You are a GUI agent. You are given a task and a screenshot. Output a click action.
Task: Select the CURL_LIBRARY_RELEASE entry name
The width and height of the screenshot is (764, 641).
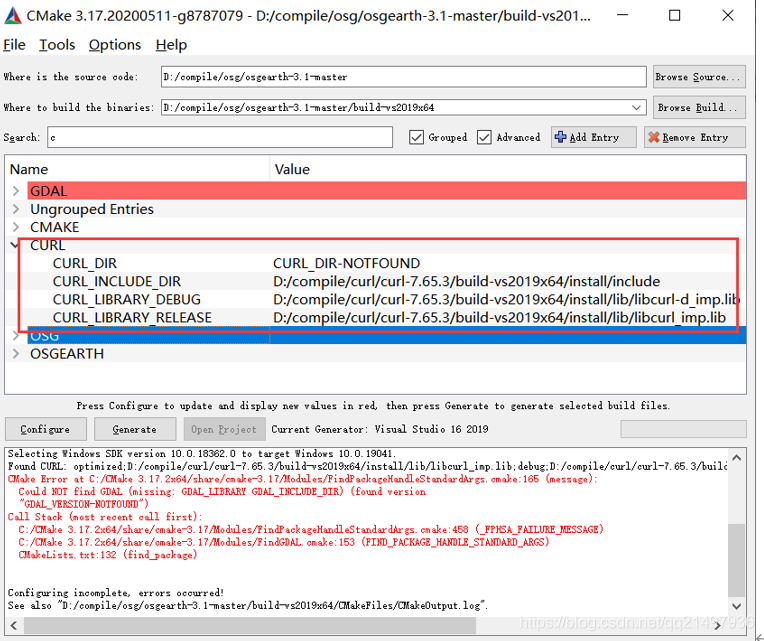coord(133,318)
